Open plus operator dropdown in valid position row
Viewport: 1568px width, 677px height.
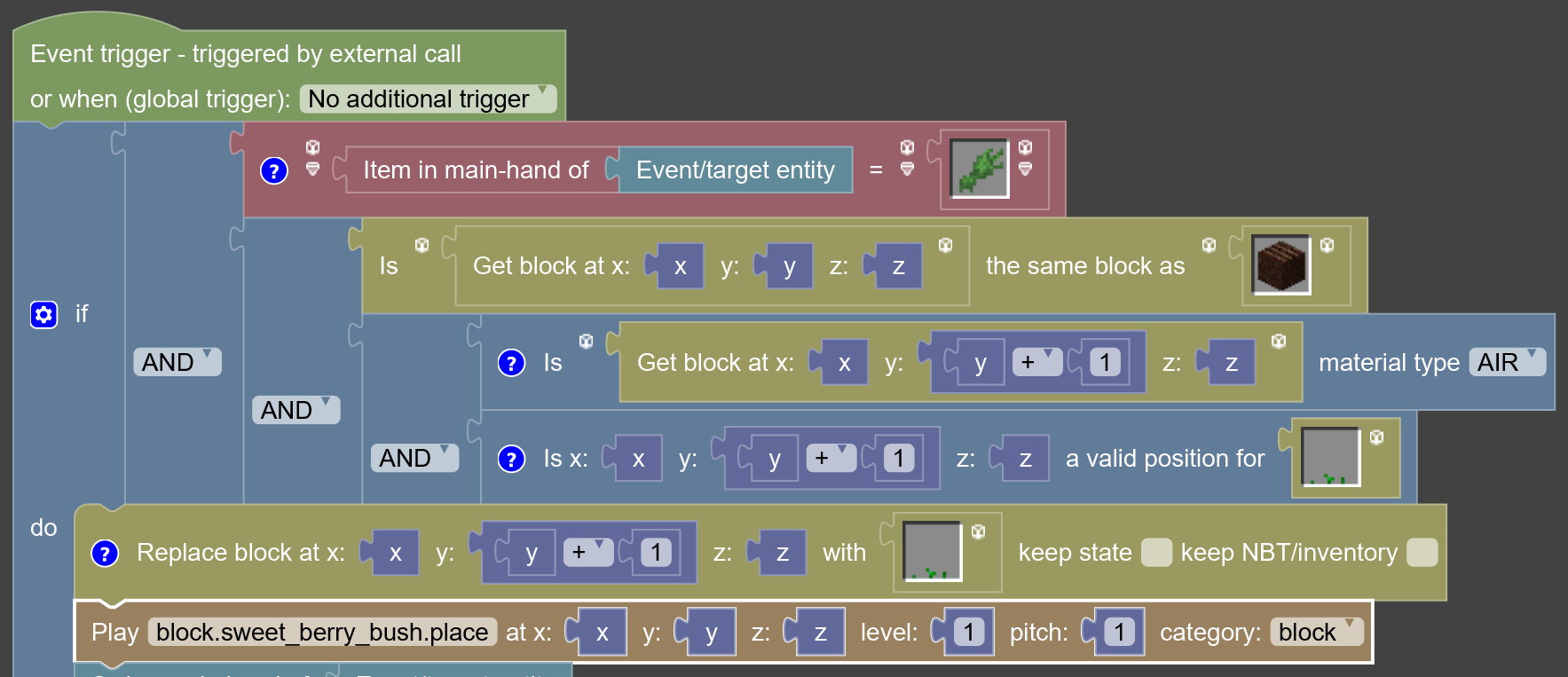point(831,458)
